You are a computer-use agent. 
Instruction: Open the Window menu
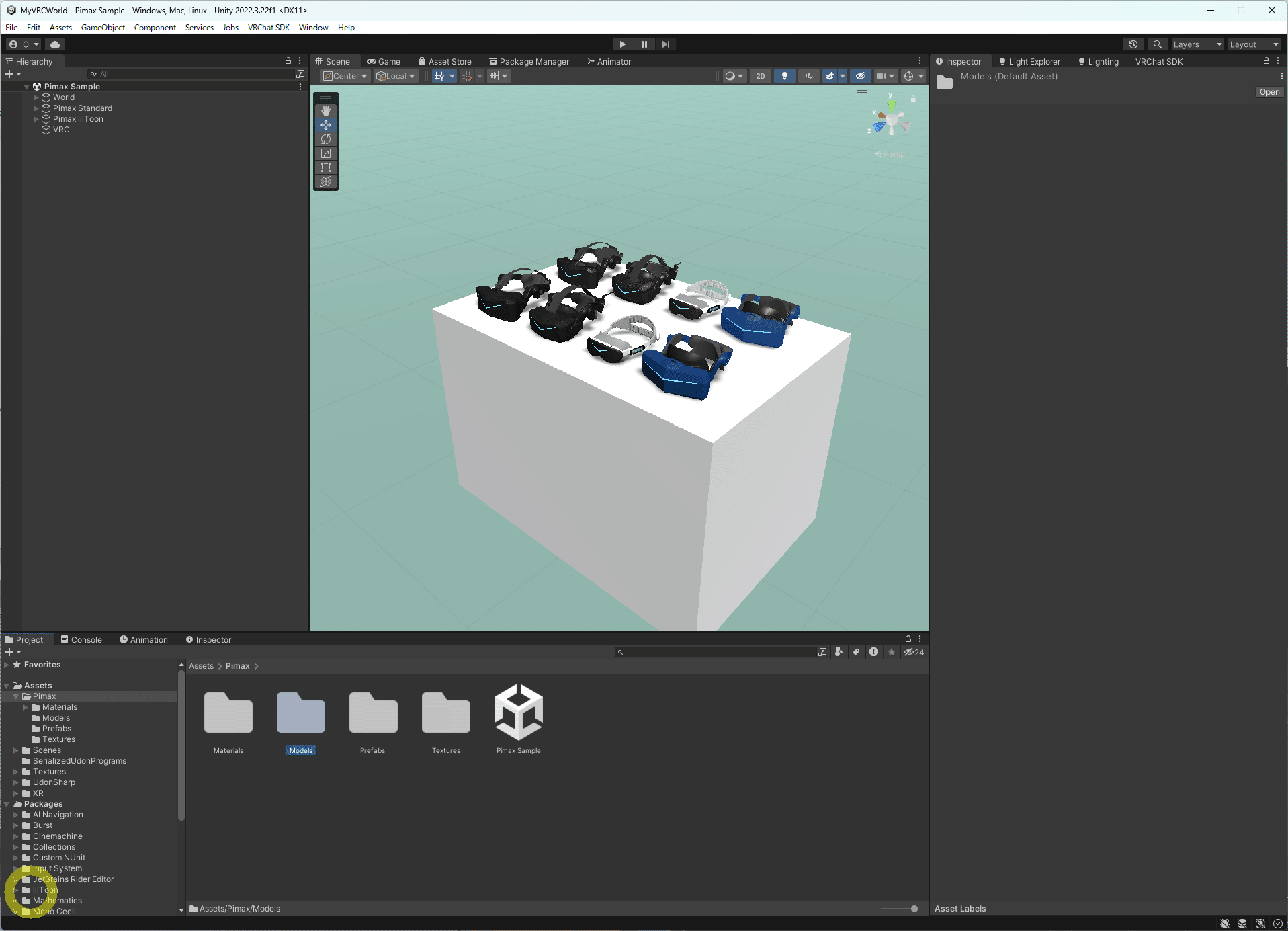pyautogui.click(x=313, y=28)
